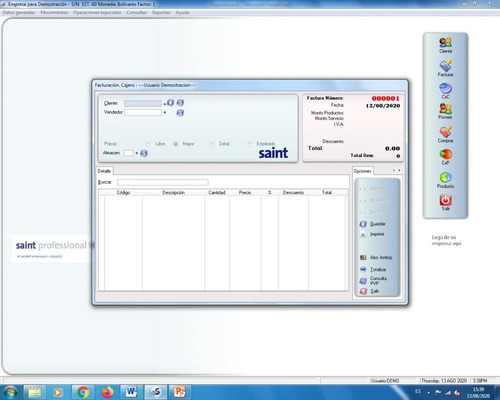Open the Cliente module in the sidebar

pos(445,45)
